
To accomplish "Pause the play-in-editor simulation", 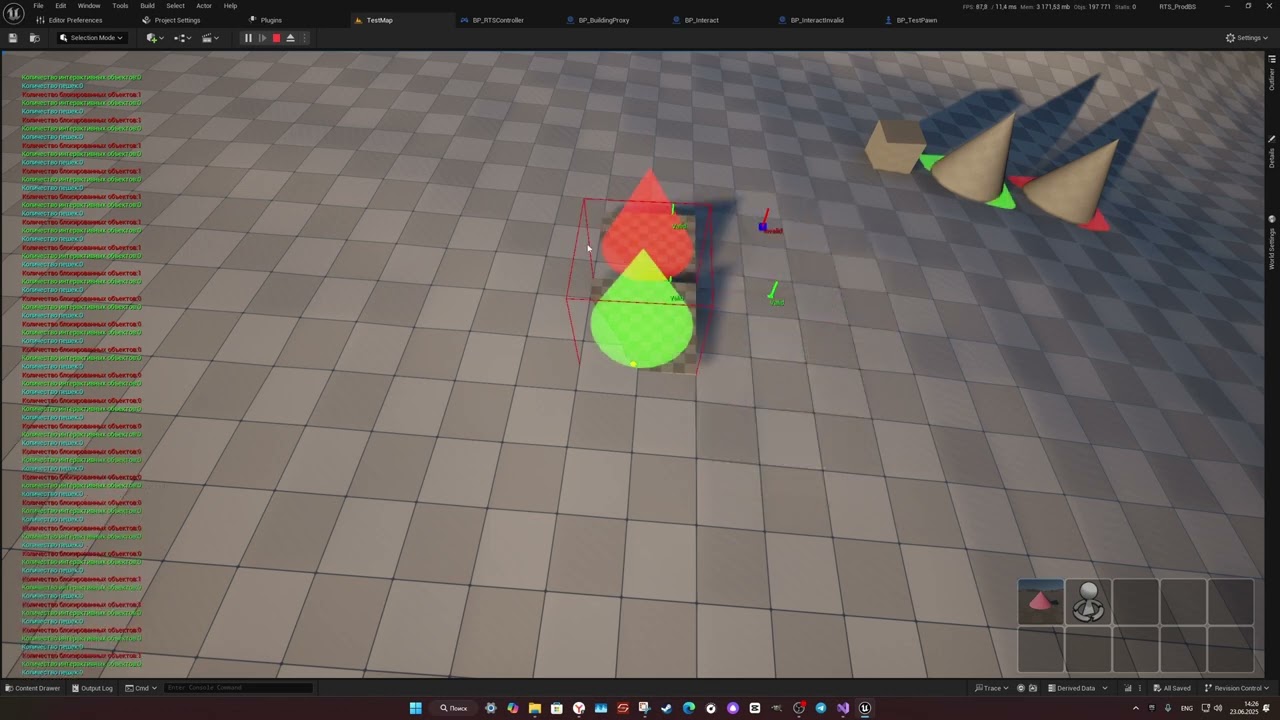I will click(248, 38).
